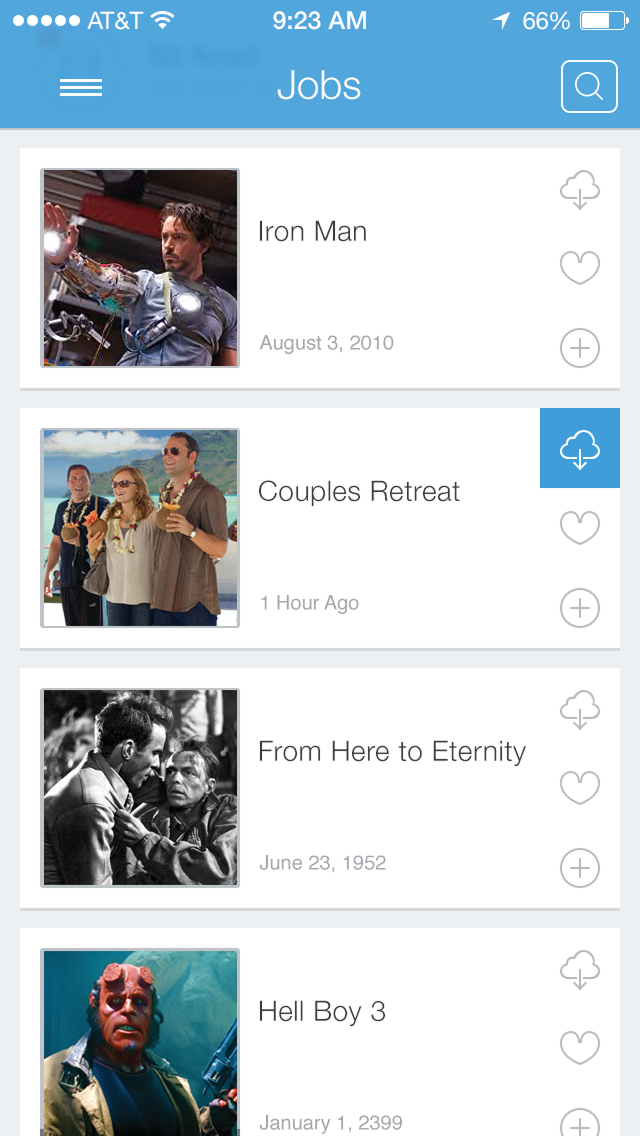Viewport: 640px width, 1136px height.
Task: Toggle heart on Couples Retreat
Action: 580,528
